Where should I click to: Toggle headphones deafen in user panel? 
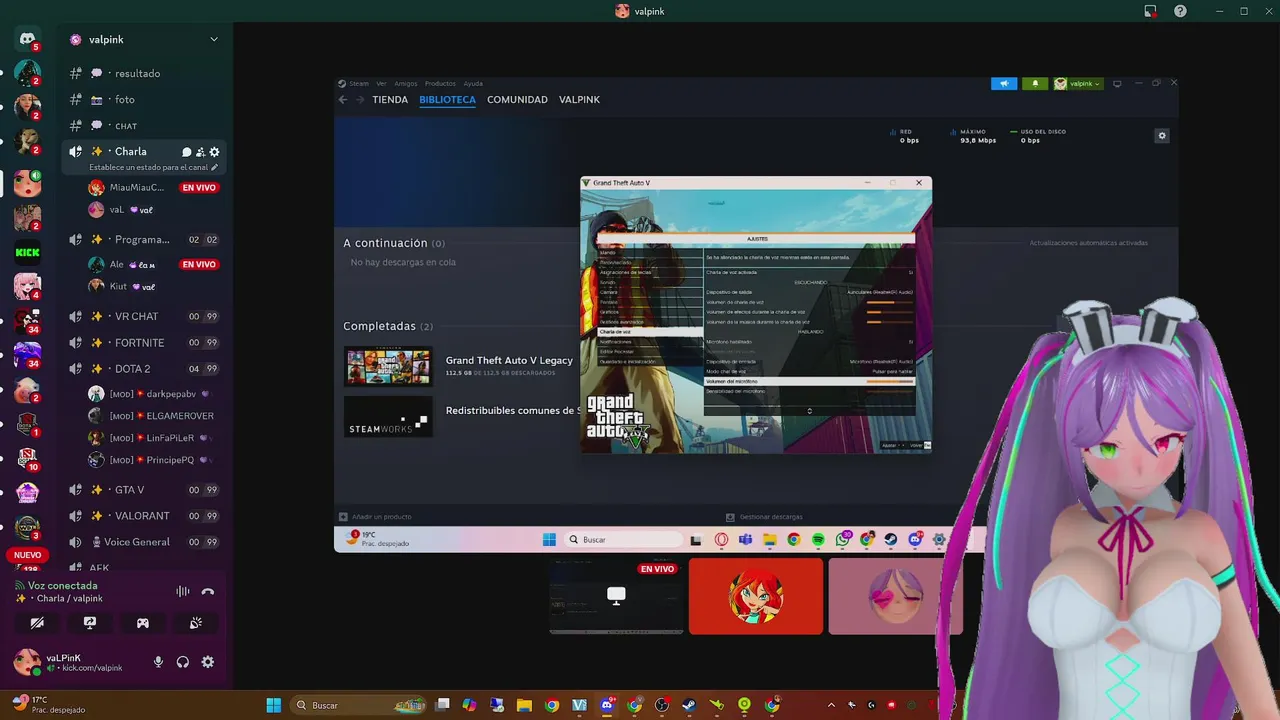(183, 662)
